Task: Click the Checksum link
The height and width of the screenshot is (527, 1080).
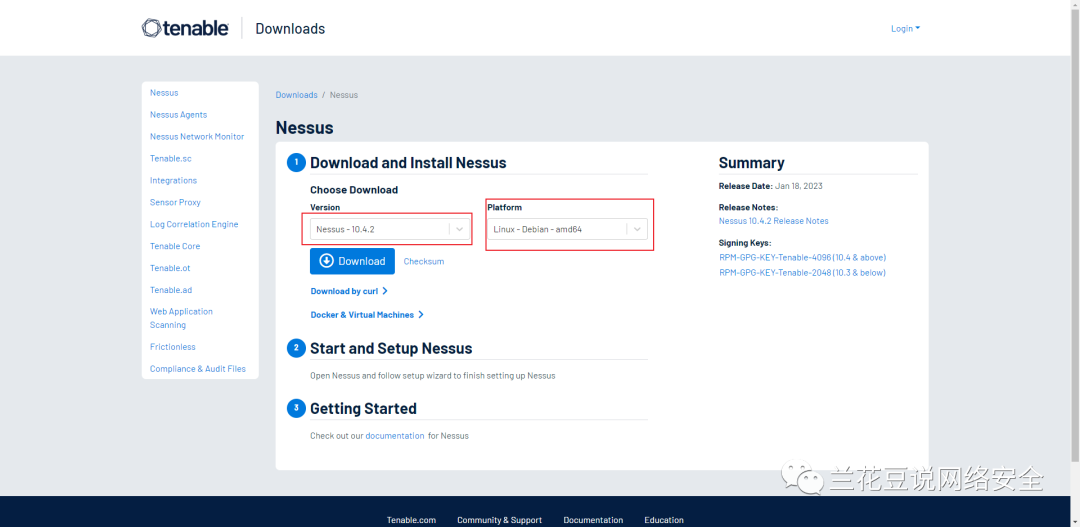Action: [423, 261]
